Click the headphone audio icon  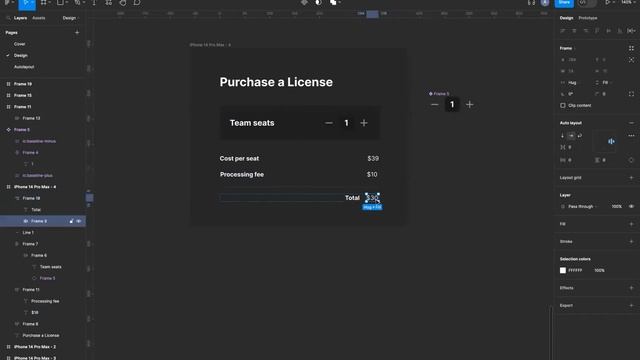click(531, 2)
